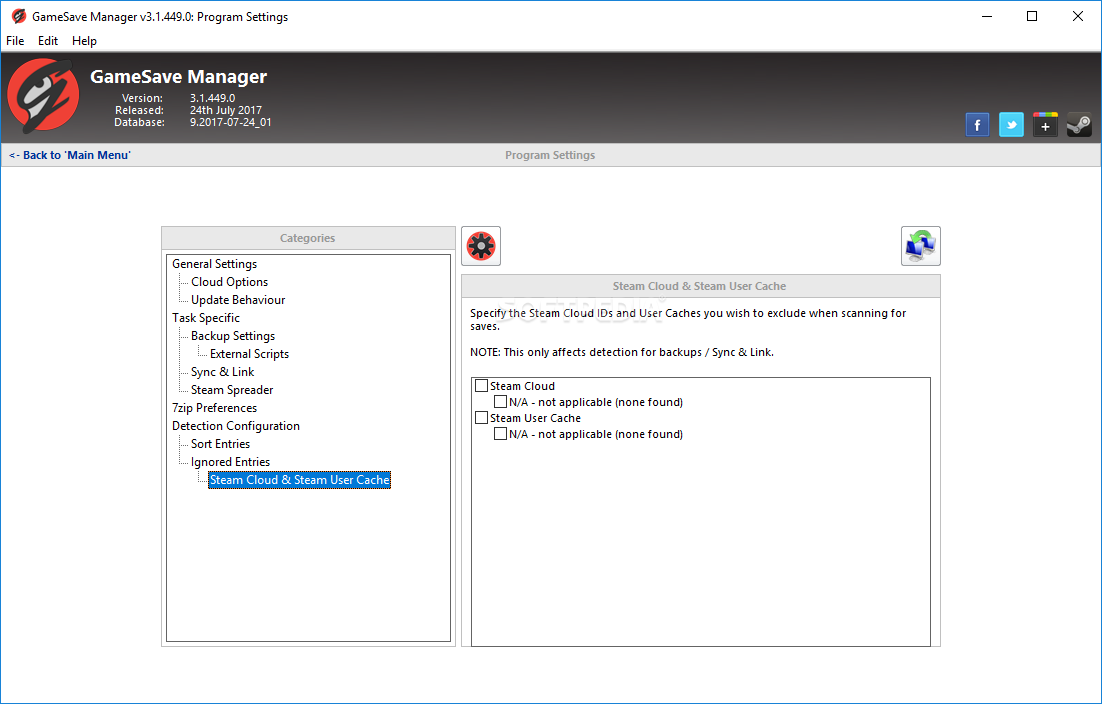The width and height of the screenshot is (1102, 704).
Task: Minimize the GameSave Manager window
Action: click(x=987, y=16)
